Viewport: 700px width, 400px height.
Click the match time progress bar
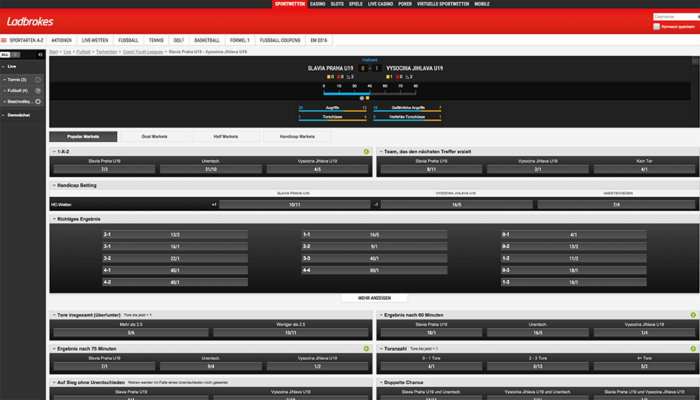click(x=370, y=93)
